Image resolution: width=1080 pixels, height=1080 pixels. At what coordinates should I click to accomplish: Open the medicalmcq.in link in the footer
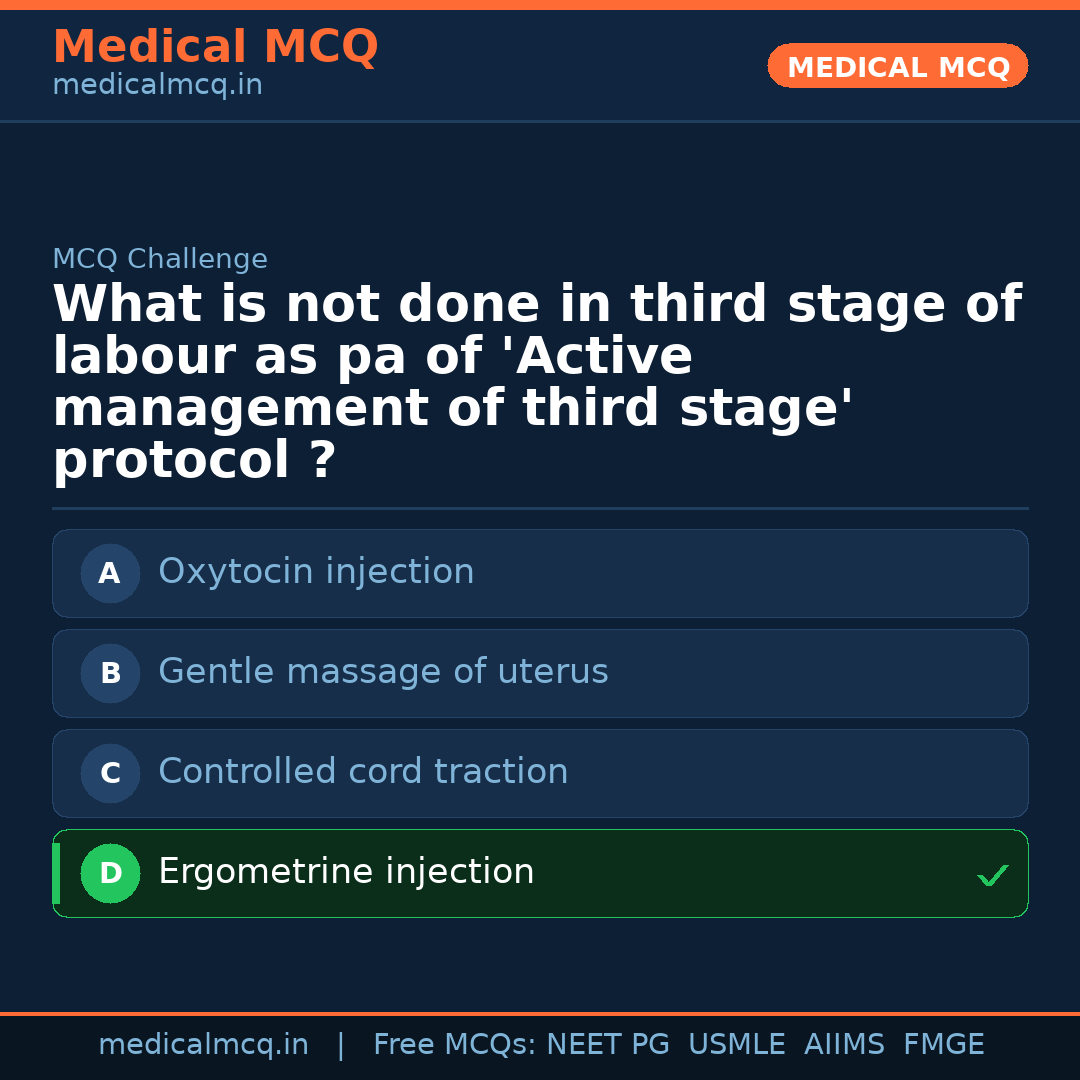(x=203, y=1045)
